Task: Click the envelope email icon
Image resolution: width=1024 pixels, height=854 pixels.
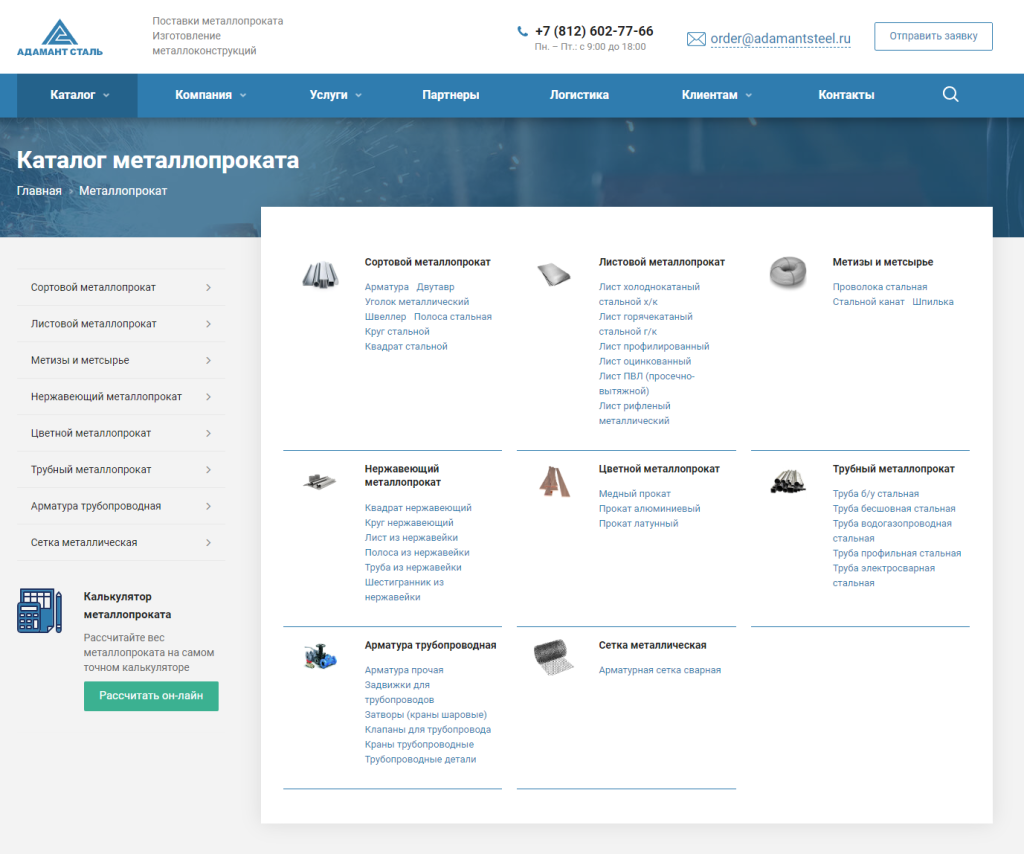Action: click(x=696, y=39)
